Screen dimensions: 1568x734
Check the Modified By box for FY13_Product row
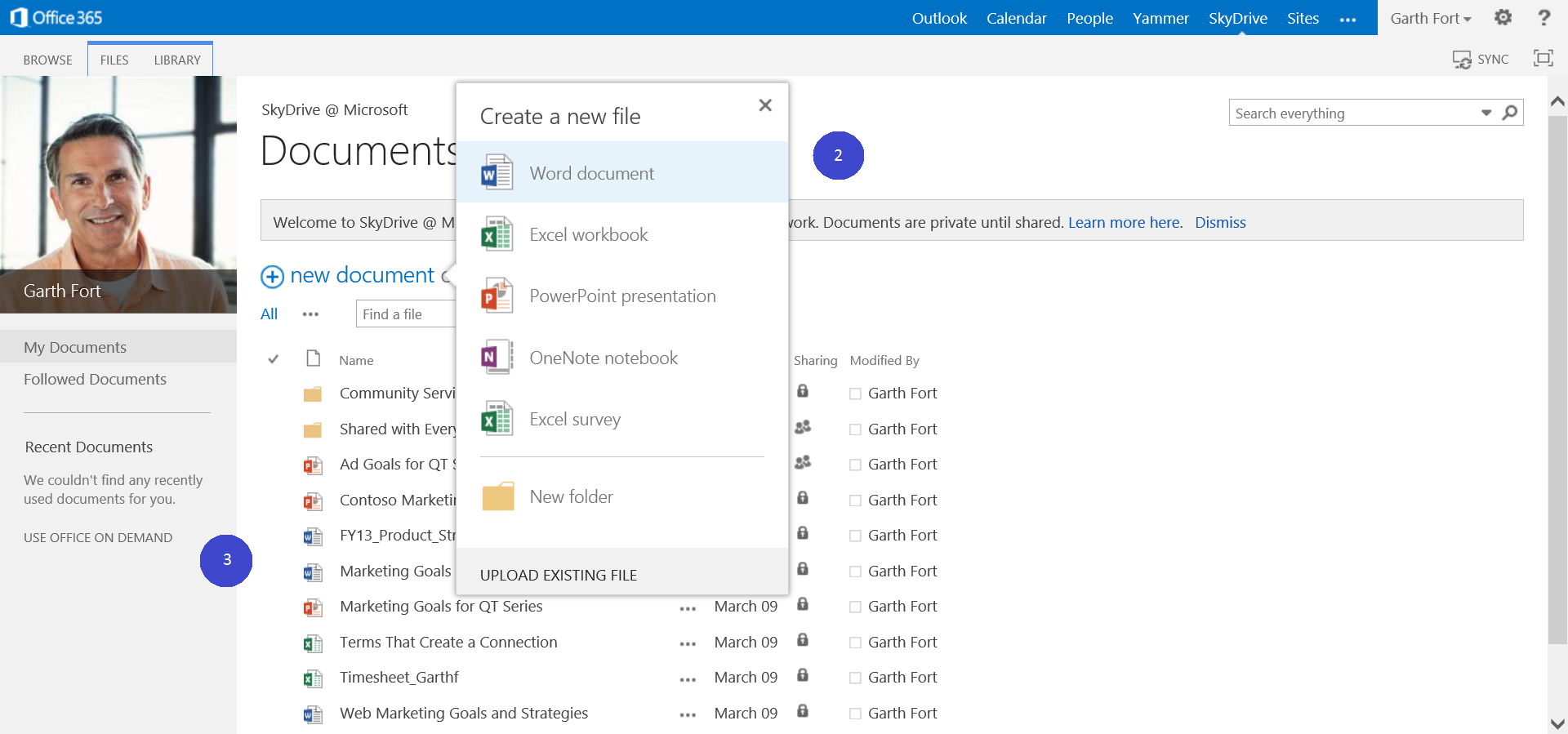[x=855, y=536]
